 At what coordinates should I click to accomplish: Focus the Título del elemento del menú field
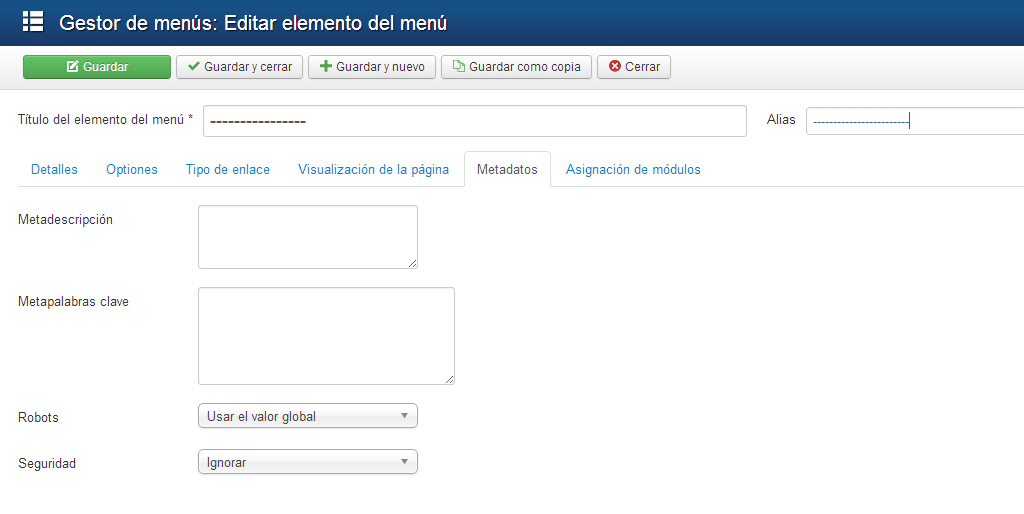pos(474,121)
